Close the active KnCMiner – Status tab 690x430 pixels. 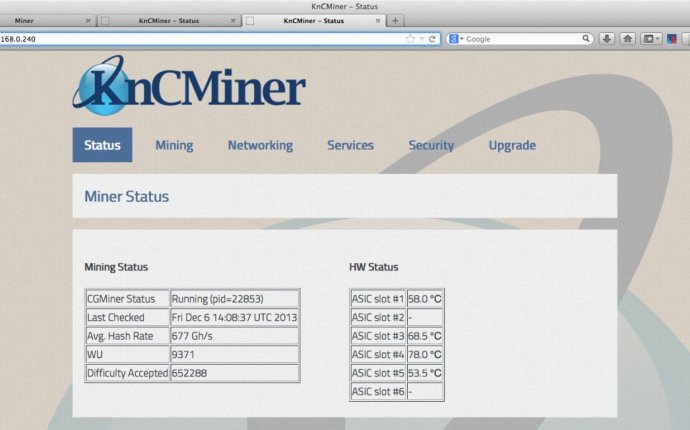[378, 21]
